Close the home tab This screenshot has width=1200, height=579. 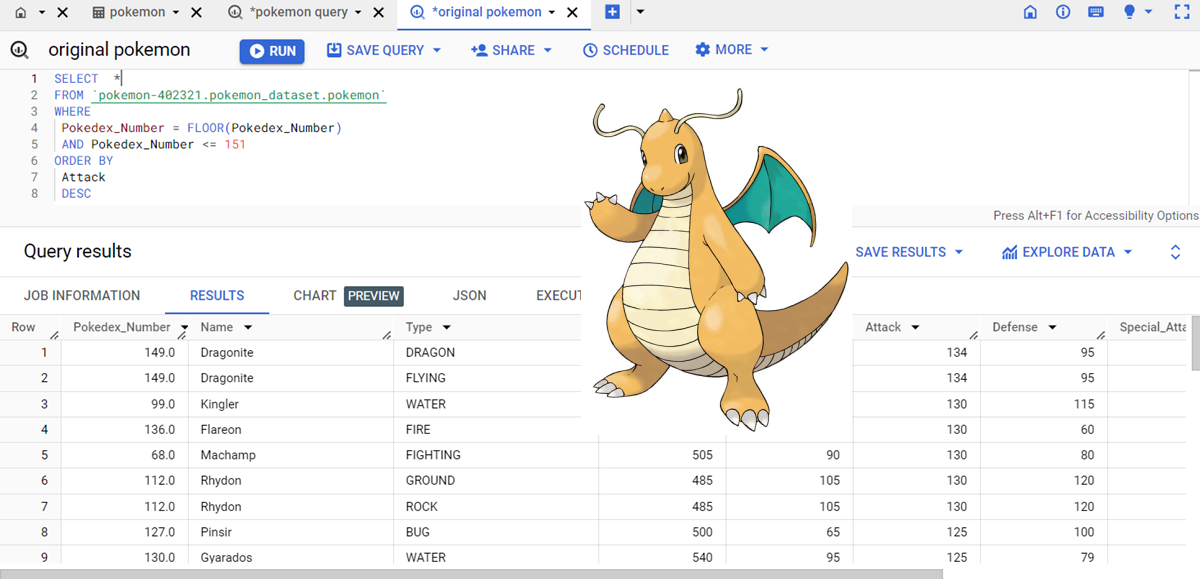[x=62, y=13]
